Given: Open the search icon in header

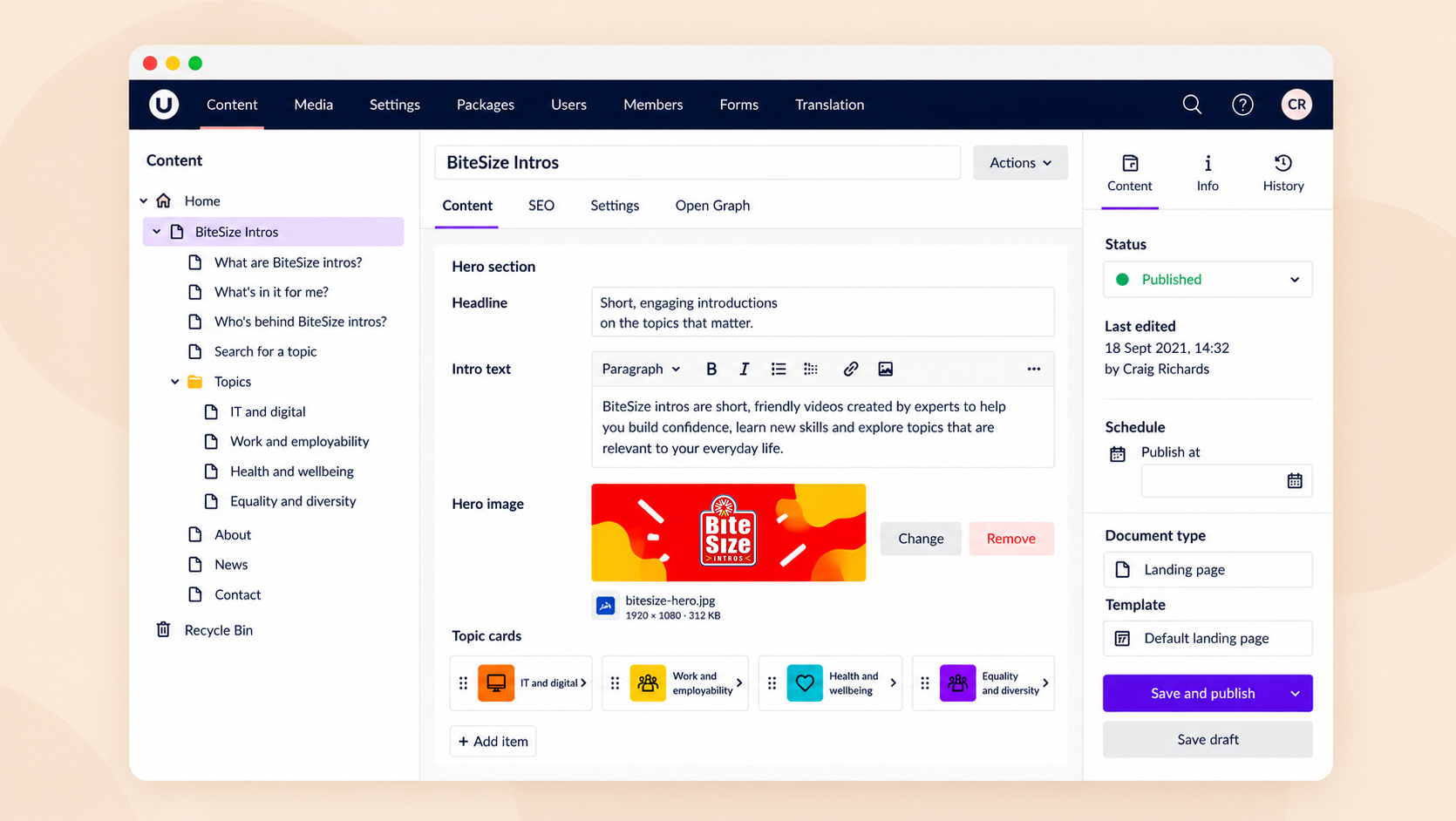Looking at the screenshot, I should (1192, 105).
